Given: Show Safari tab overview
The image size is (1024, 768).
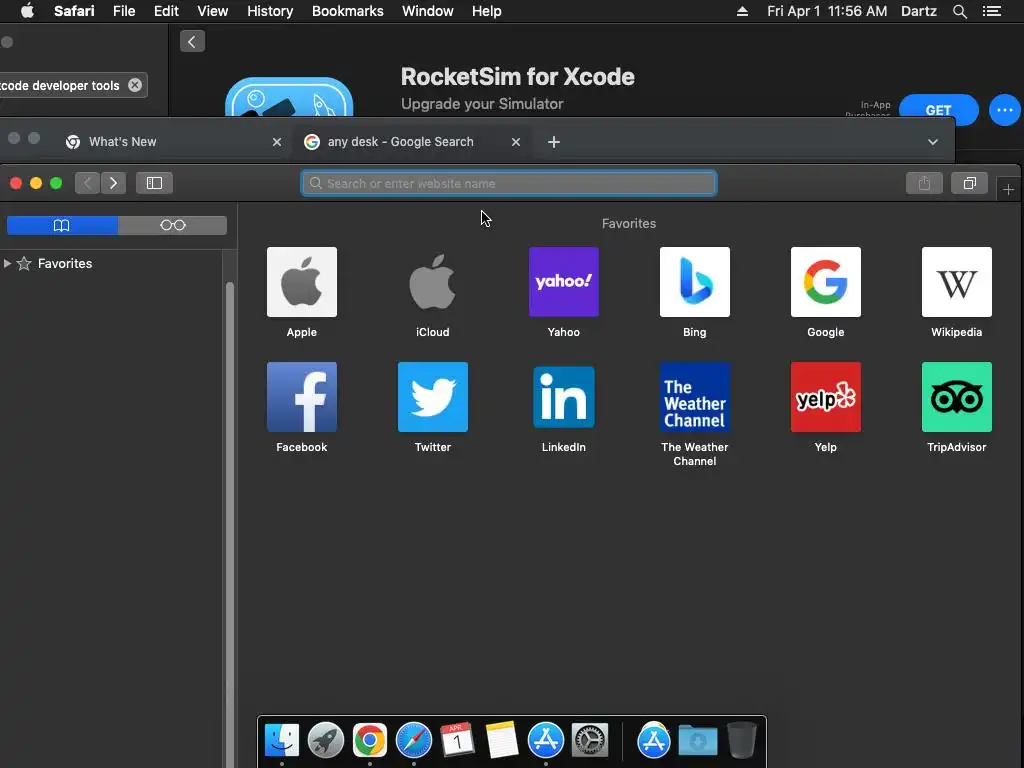Looking at the screenshot, I should click(x=970, y=184).
